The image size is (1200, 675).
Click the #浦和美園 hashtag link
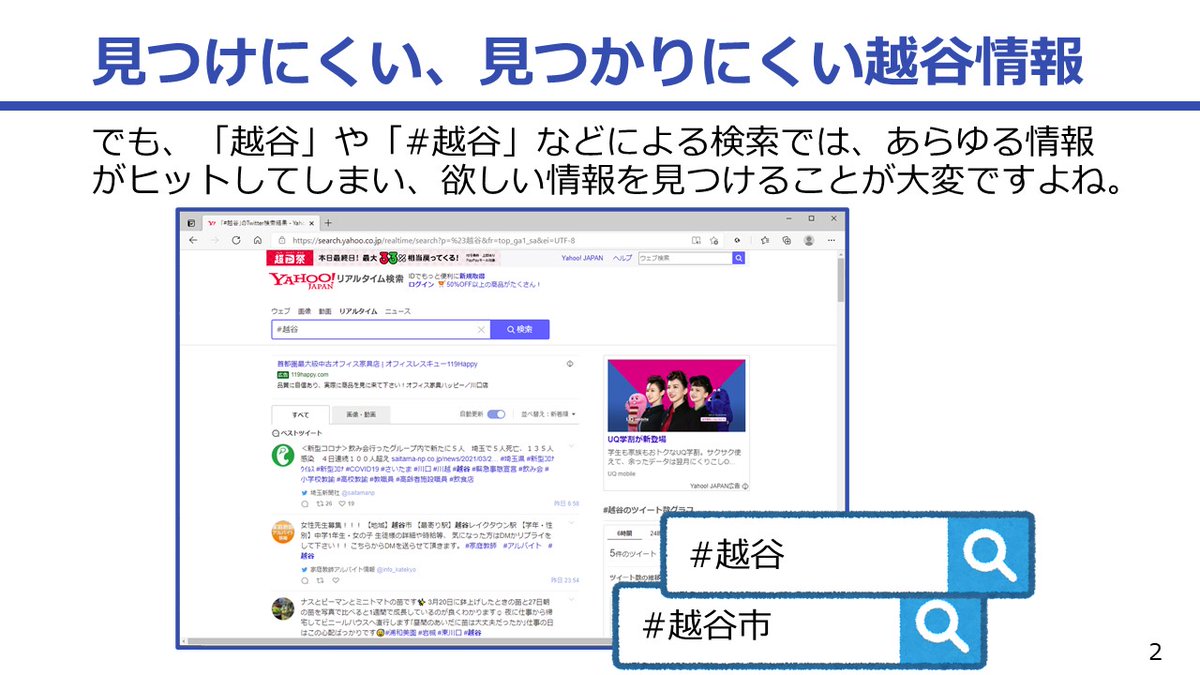[399, 631]
